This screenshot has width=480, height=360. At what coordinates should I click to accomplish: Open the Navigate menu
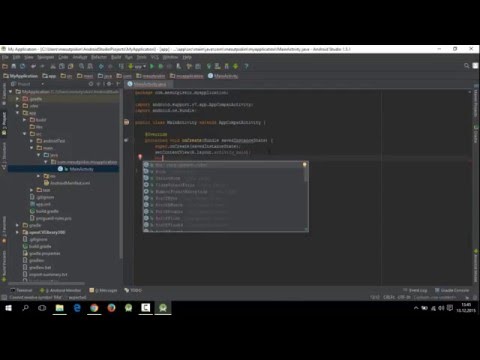tap(46, 57)
